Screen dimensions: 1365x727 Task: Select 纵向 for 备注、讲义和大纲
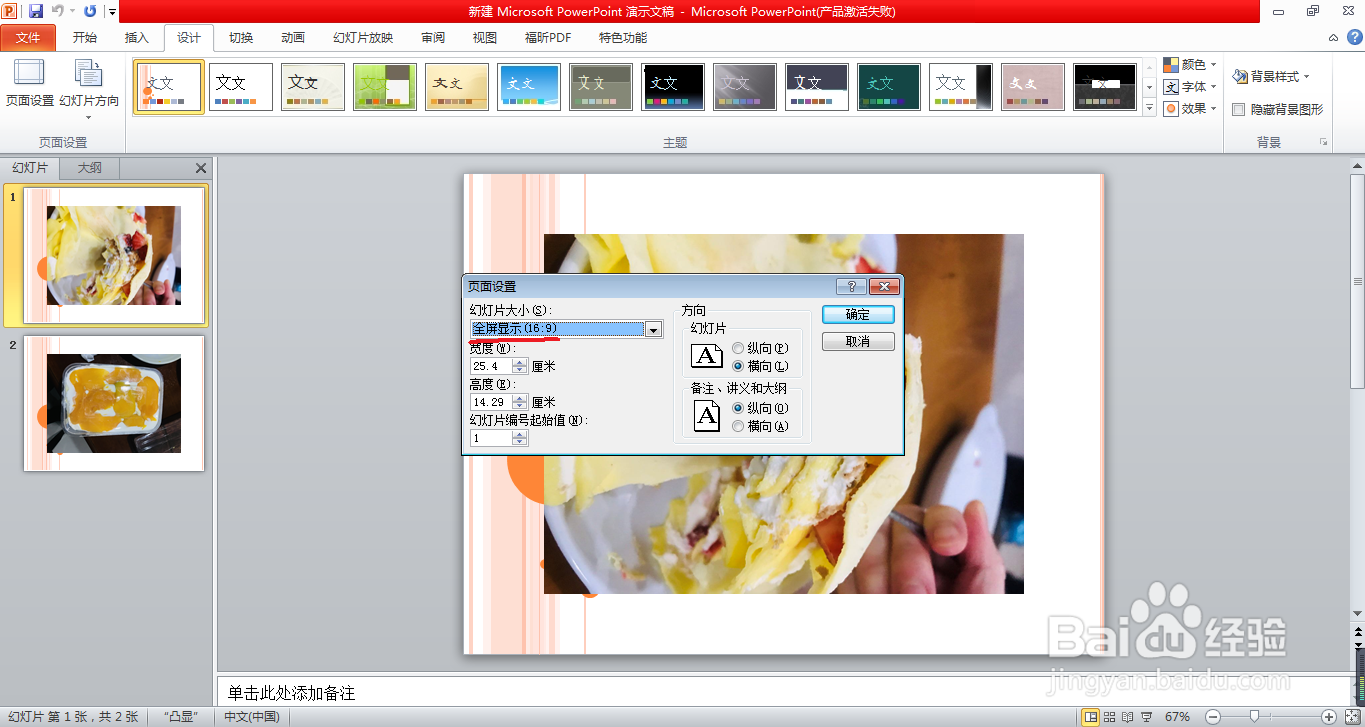738,408
